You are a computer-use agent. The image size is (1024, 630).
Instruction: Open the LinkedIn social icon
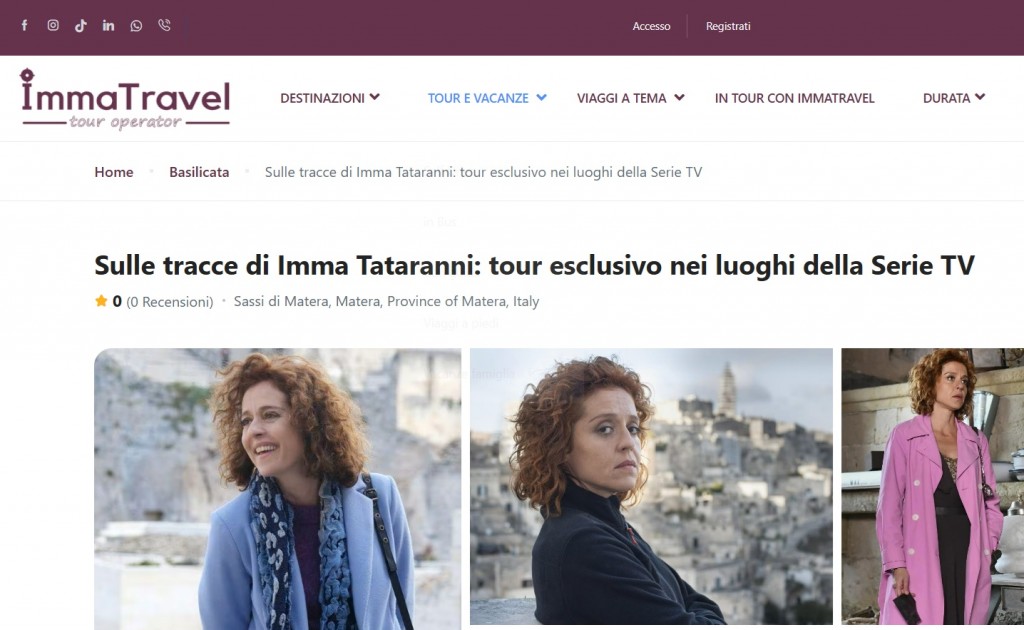click(108, 25)
